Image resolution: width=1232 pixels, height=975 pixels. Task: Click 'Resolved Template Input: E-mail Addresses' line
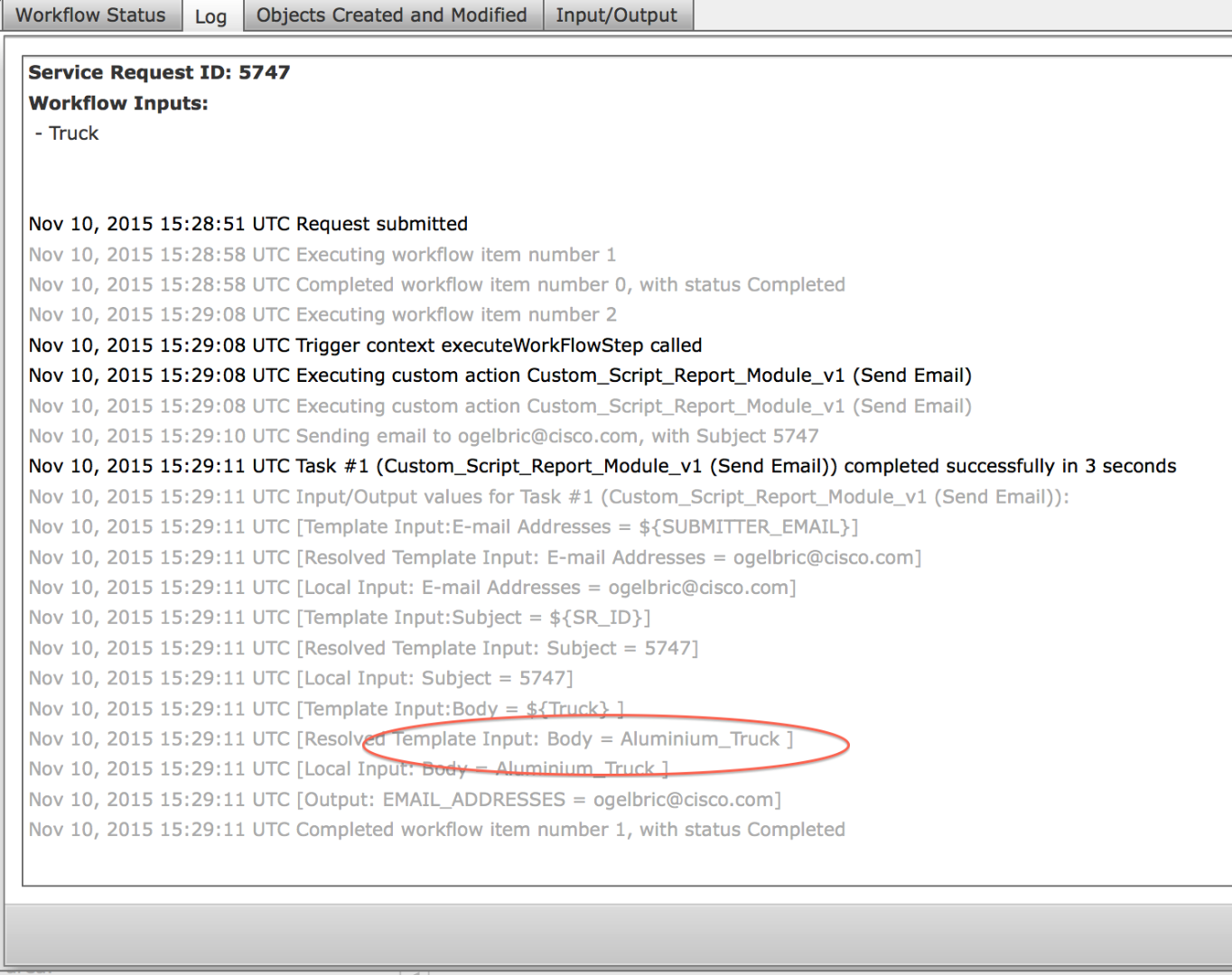[x=475, y=557]
